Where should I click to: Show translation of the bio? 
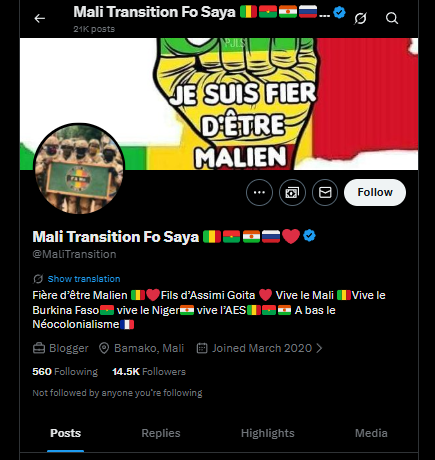[x=84, y=279]
